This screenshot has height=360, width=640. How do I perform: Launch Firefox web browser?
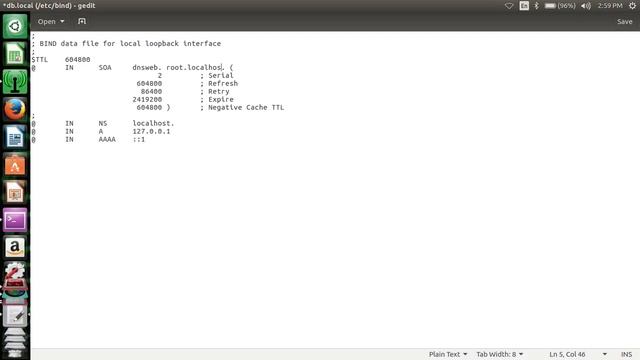pos(15,109)
